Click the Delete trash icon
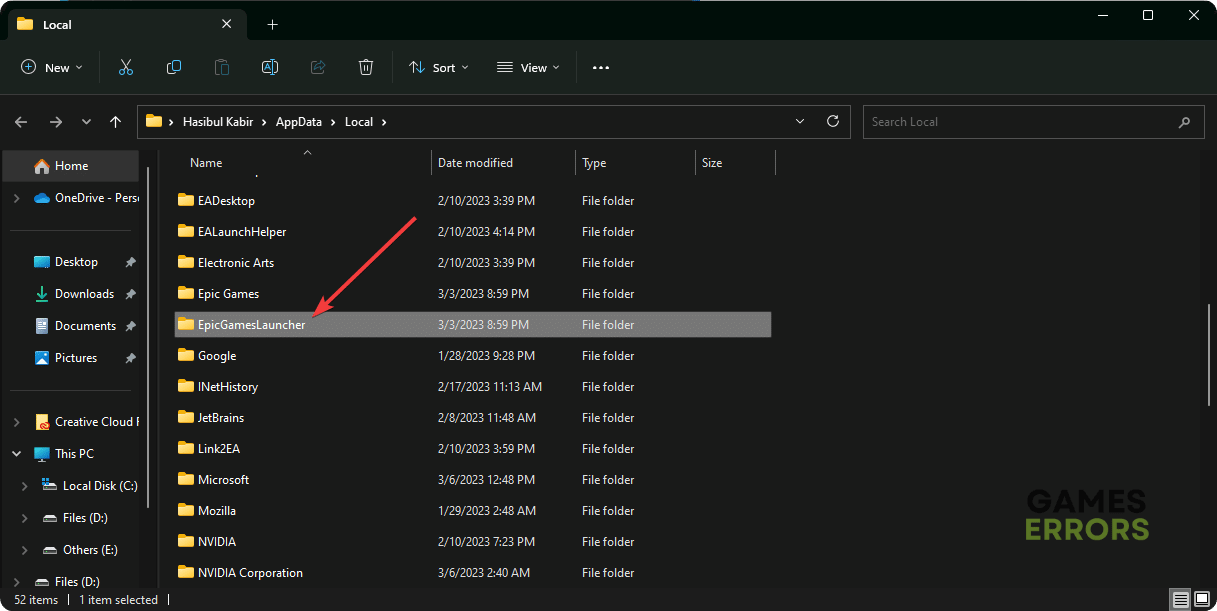 pos(366,67)
